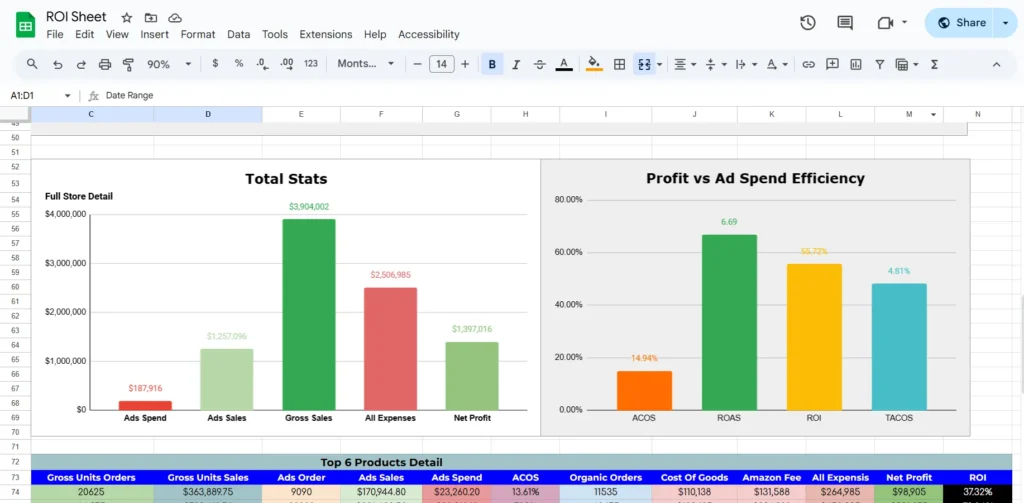This screenshot has width=1024, height=503.
Task: Open version history clock icon
Action: point(808,22)
